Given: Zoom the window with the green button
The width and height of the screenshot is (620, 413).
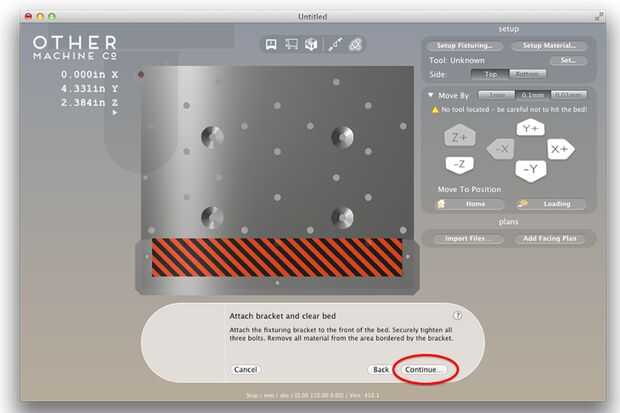Looking at the screenshot, I should coord(52,17).
